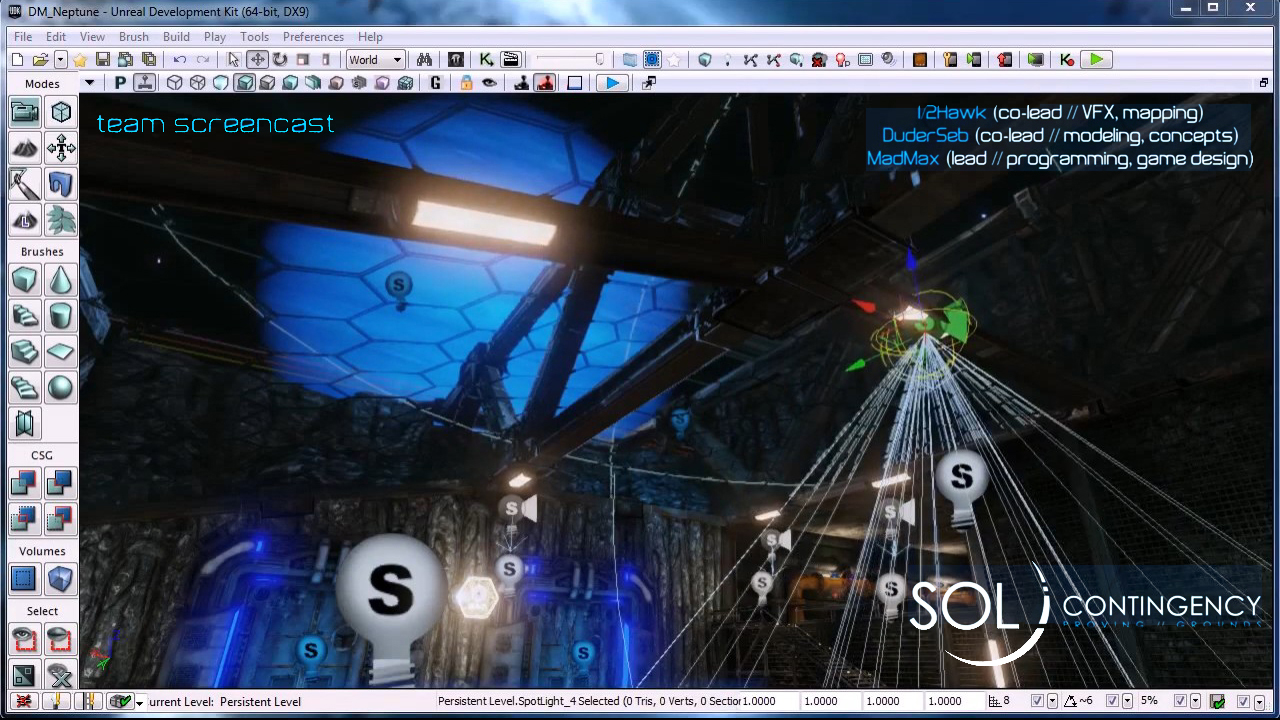1280x720 pixels.
Task: Open Tools menu
Action: (254, 37)
